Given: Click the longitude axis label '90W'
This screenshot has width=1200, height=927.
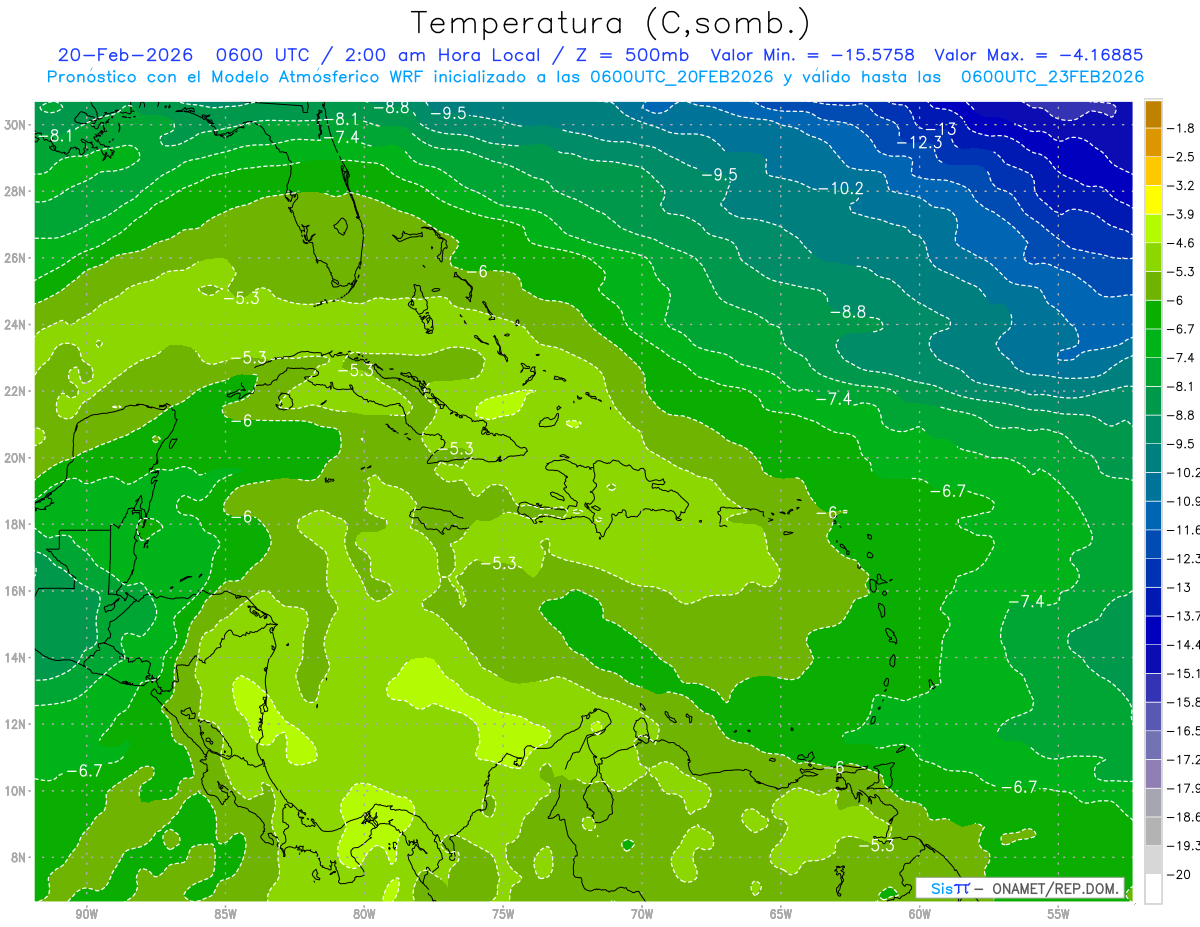Looking at the screenshot, I should pyautogui.click(x=86, y=916).
